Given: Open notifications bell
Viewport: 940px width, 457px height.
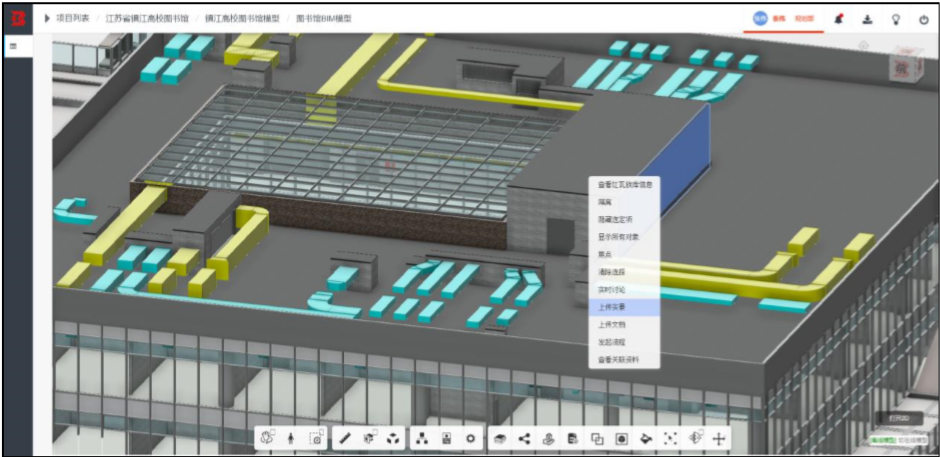Looking at the screenshot, I should [x=839, y=19].
